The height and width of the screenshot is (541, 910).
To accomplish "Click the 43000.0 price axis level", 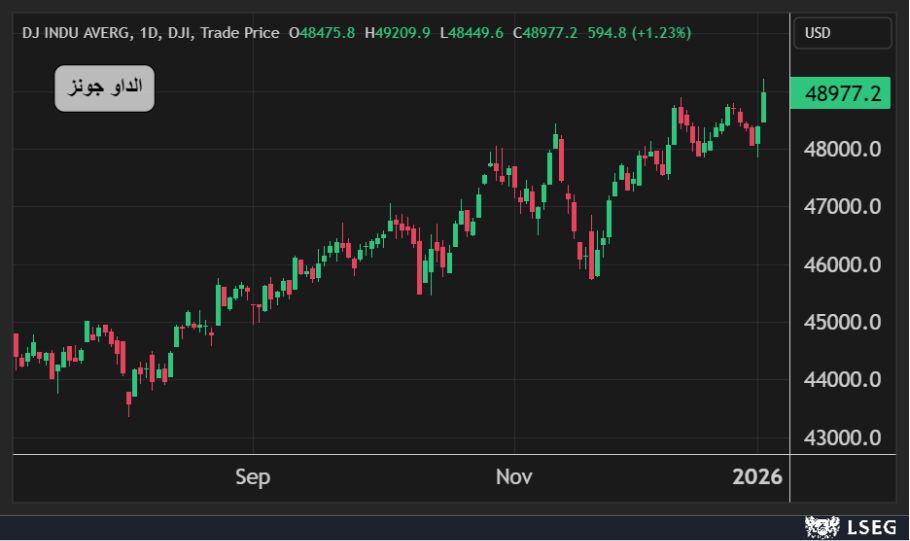I will tap(842, 438).
